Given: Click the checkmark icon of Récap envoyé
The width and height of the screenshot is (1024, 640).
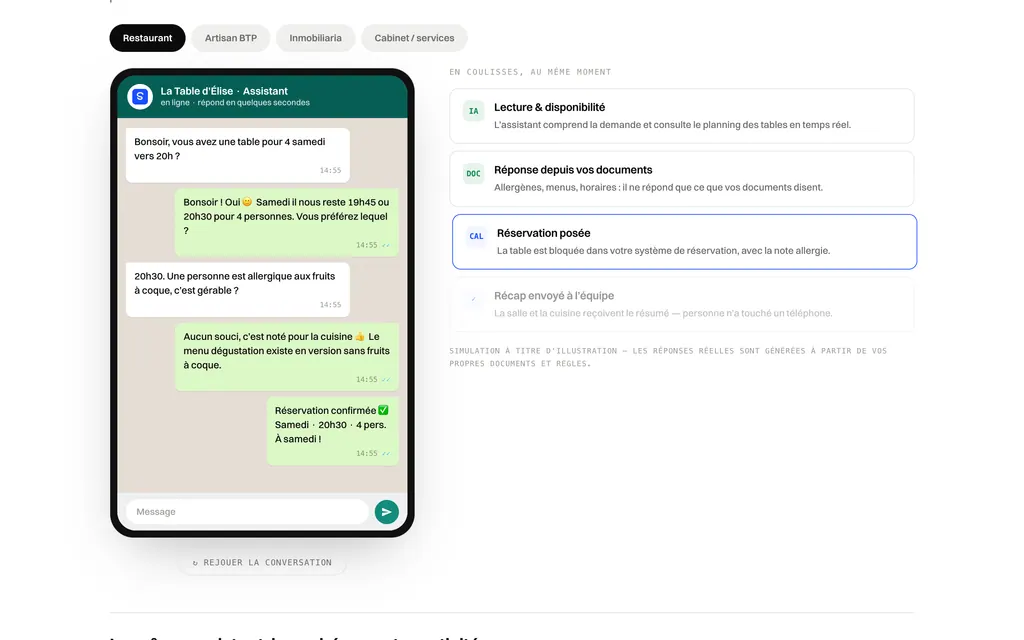Looking at the screenshot, I should tap(473, 299).
